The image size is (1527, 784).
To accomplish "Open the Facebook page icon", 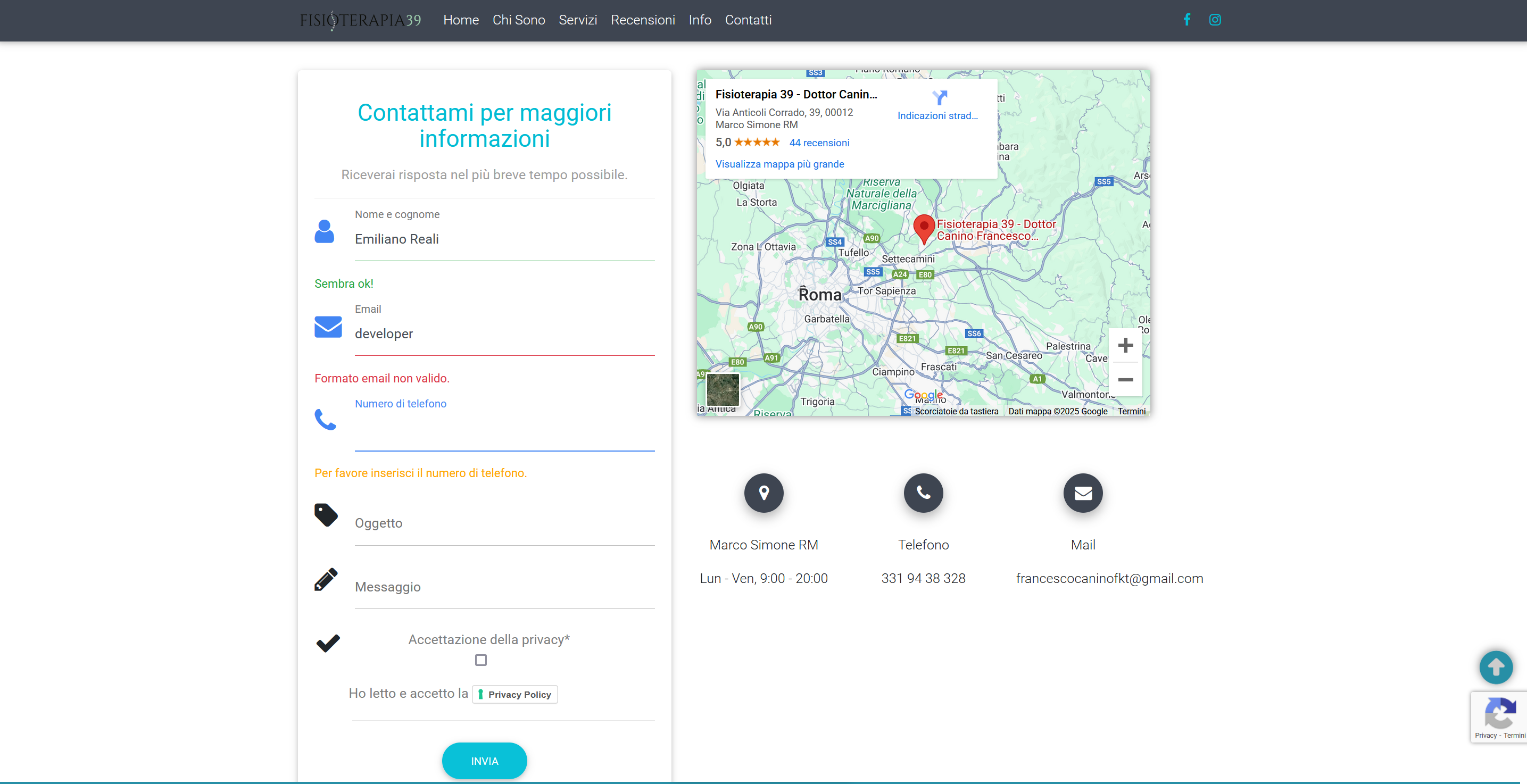I will point(1186,20).
